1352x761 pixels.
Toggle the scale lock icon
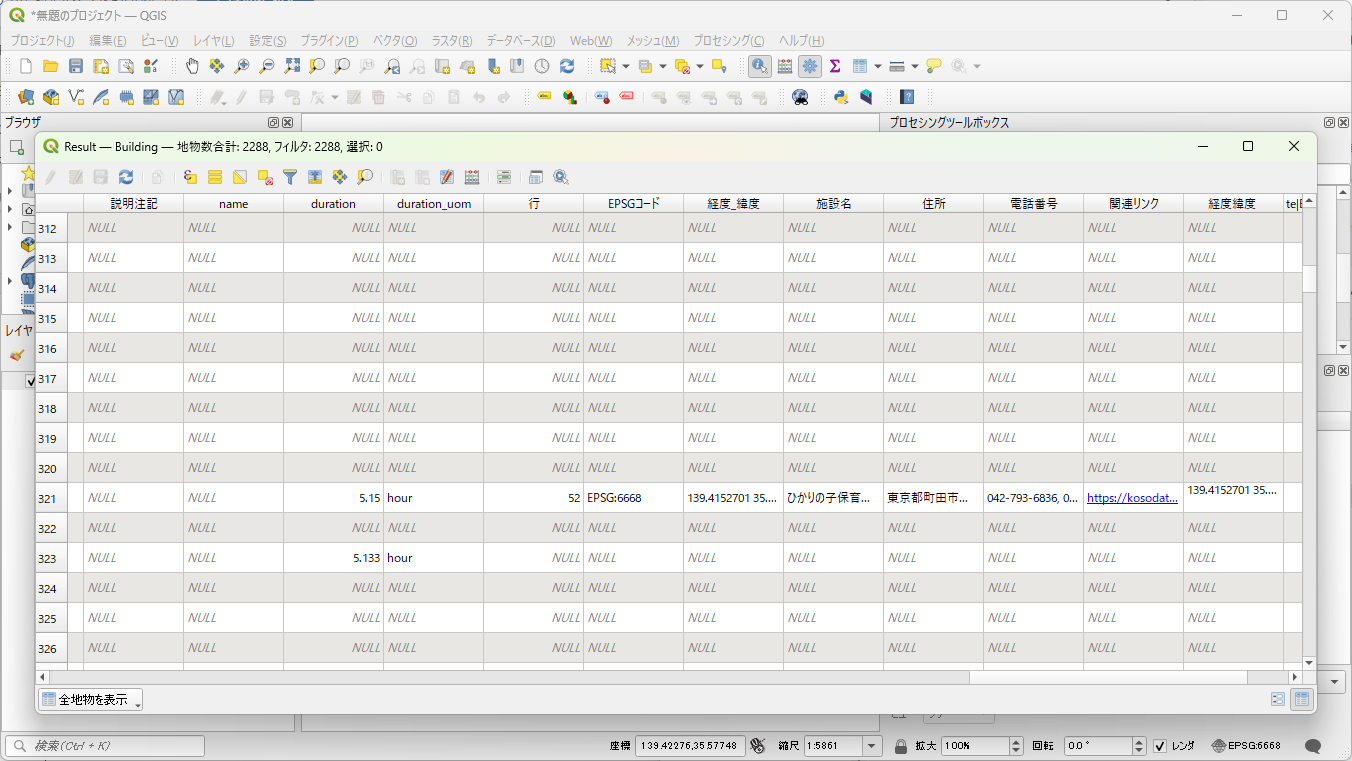coord(900,746)
